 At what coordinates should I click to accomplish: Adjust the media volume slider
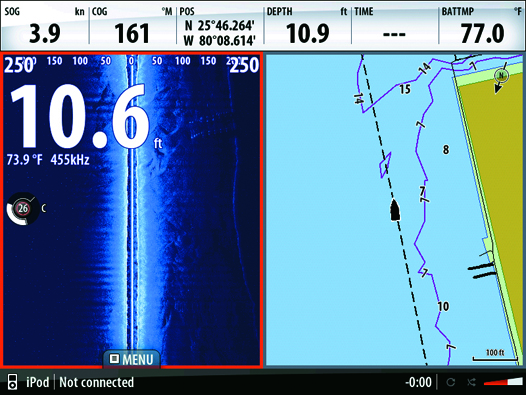pyautogui.click(x=503, y=382)
